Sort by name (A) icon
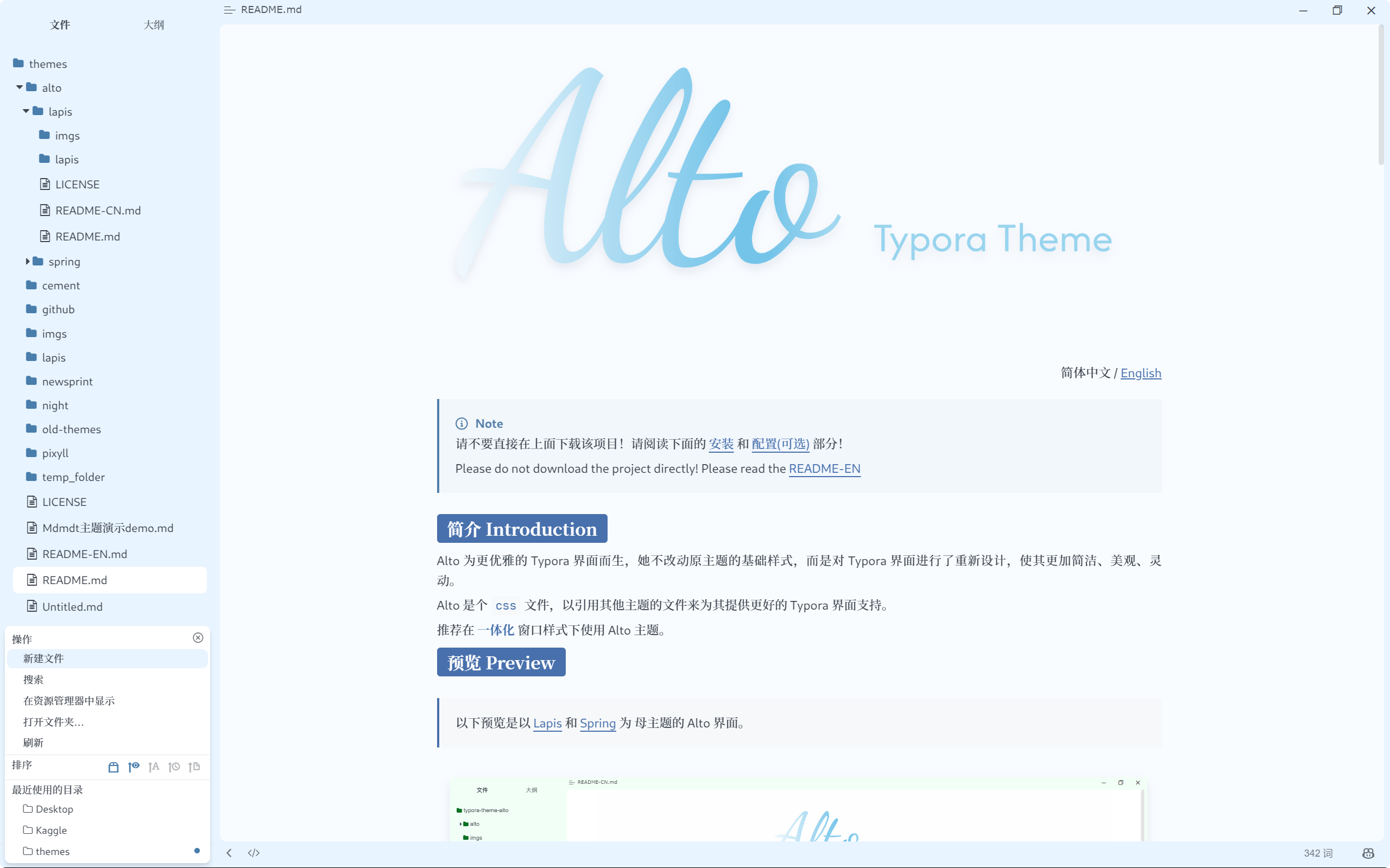1390x868 pixels. click(x=153, y=767)
